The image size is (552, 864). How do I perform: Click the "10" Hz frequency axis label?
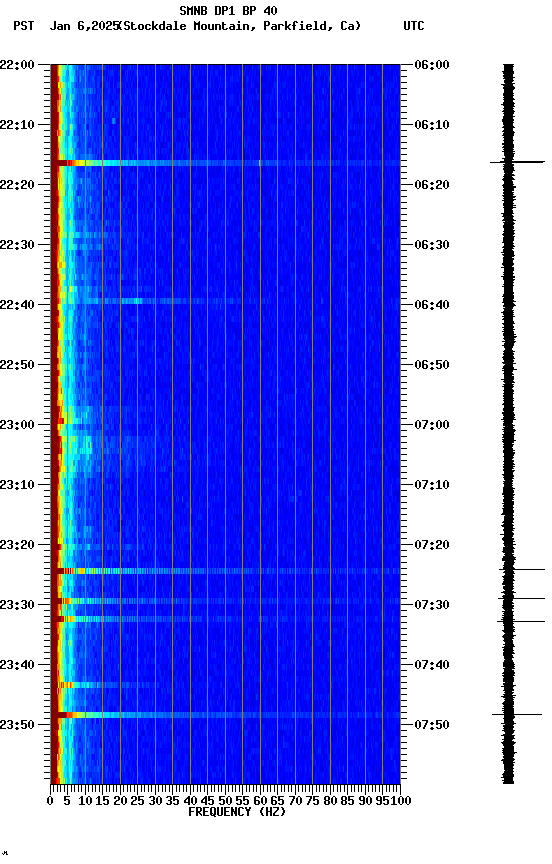tap(85, 801)
